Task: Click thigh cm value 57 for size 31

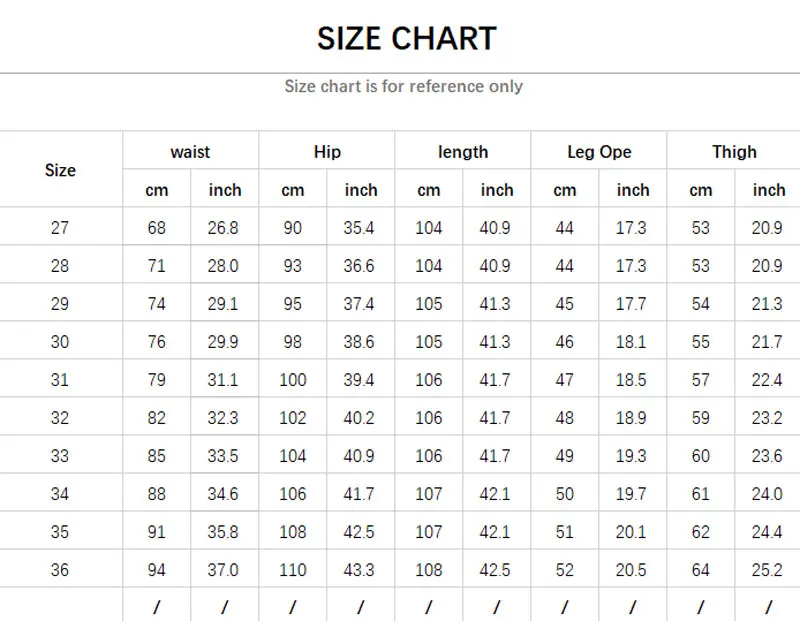Action: pos(701,380)
